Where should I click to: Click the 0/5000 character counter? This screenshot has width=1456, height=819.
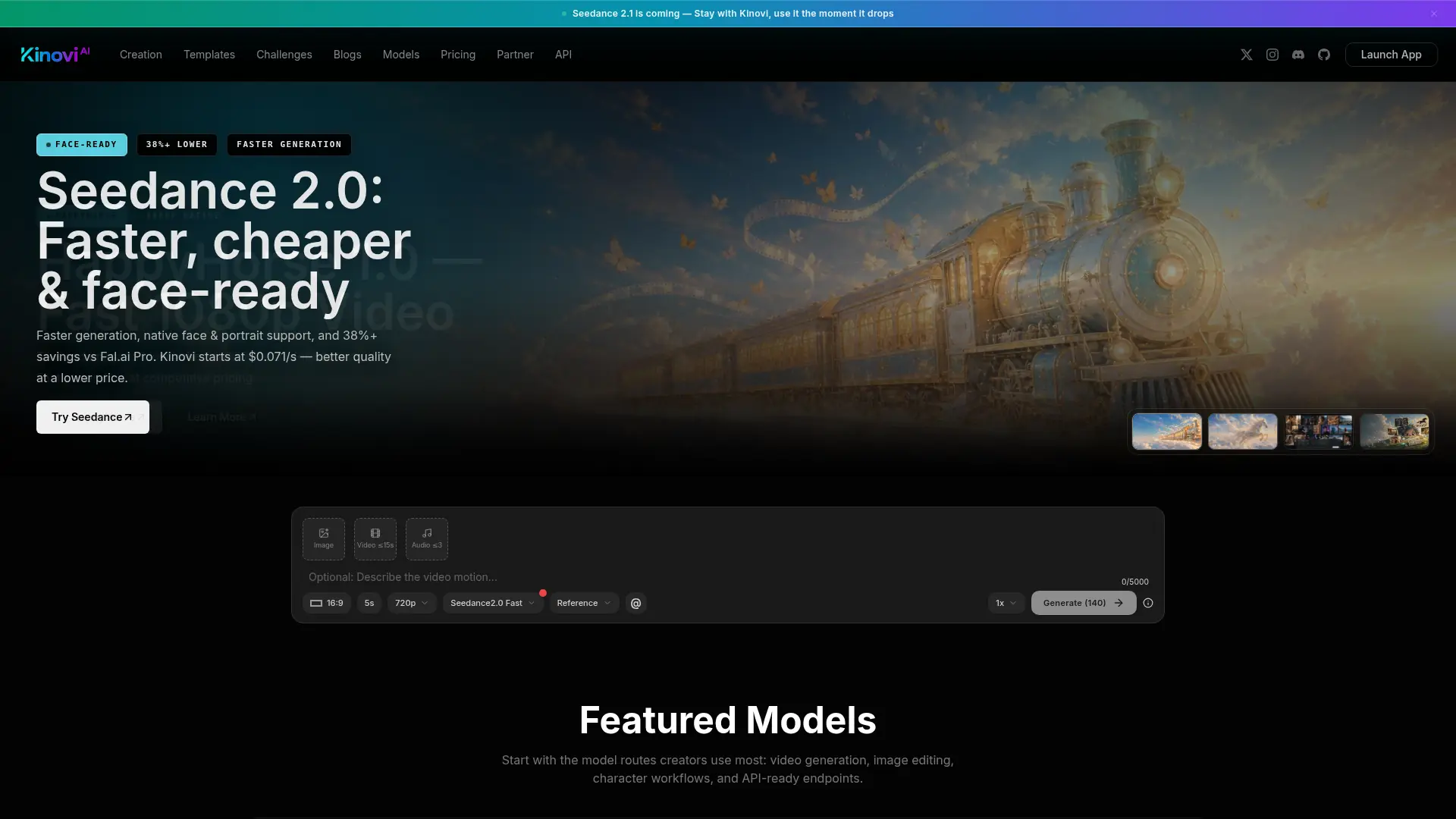(x=1135, y=582)
